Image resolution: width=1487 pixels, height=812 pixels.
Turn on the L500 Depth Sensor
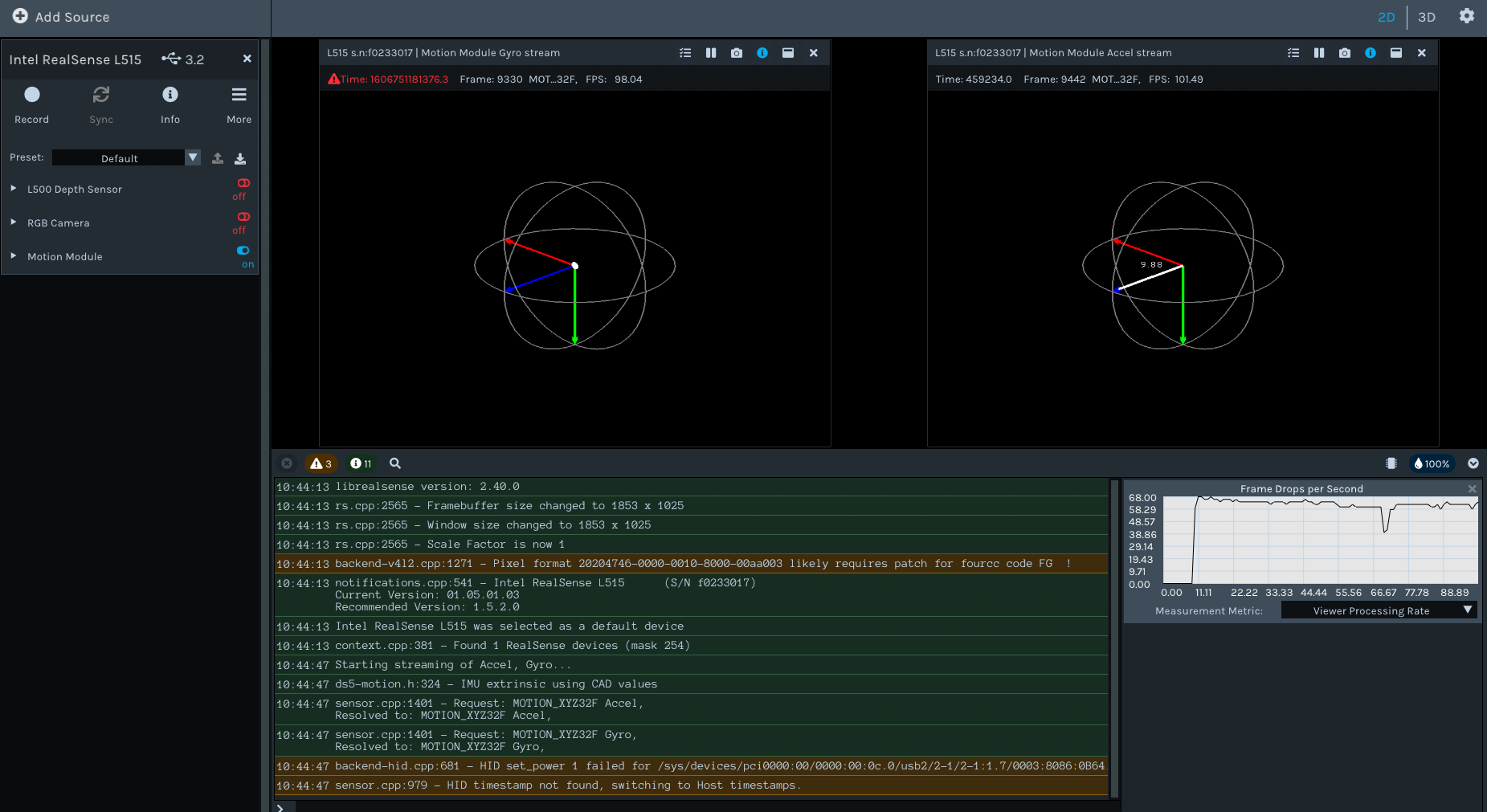[243, 184]
